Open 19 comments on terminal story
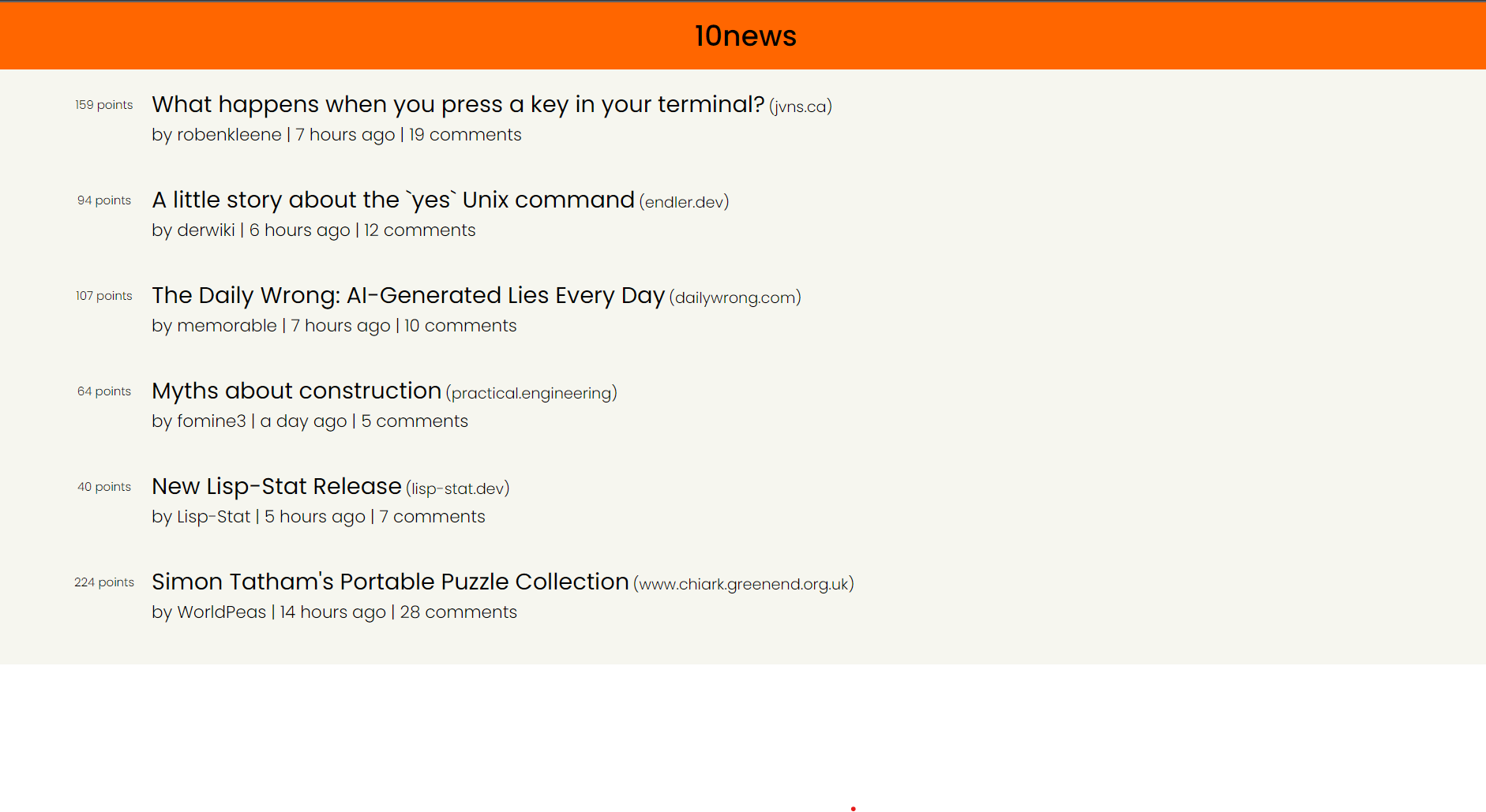Screen dimensions: 1486x812 [465, 135]
